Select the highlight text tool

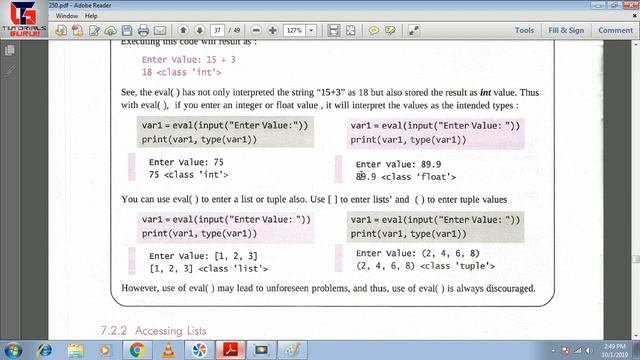point(390,30)
